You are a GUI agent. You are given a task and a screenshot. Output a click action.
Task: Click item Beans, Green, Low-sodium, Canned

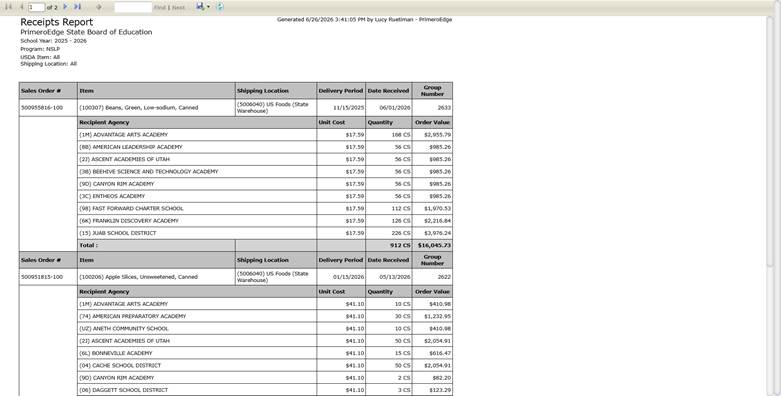pyautogui.click(x=138, y=108)
